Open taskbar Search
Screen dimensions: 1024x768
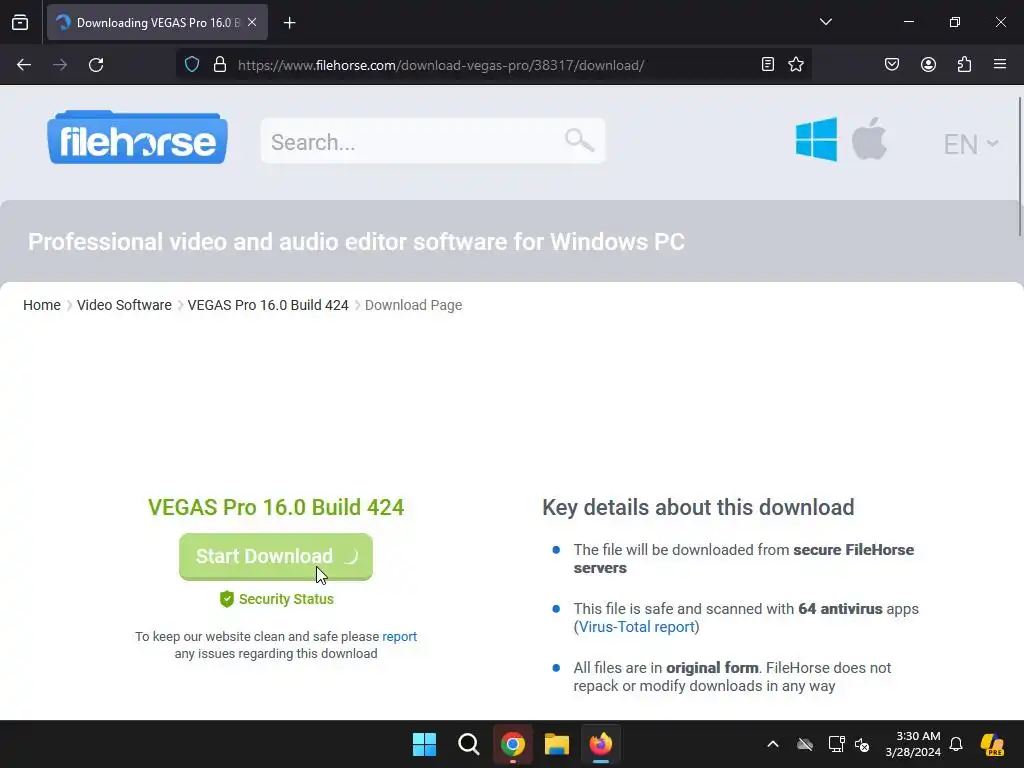tap(468, 744)
